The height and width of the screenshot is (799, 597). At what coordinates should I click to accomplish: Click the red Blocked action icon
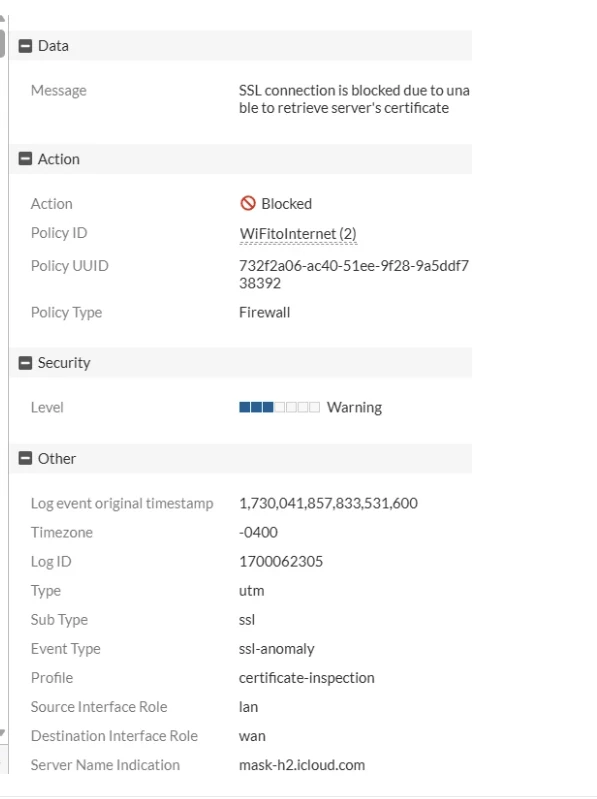(x=248, y=203)
